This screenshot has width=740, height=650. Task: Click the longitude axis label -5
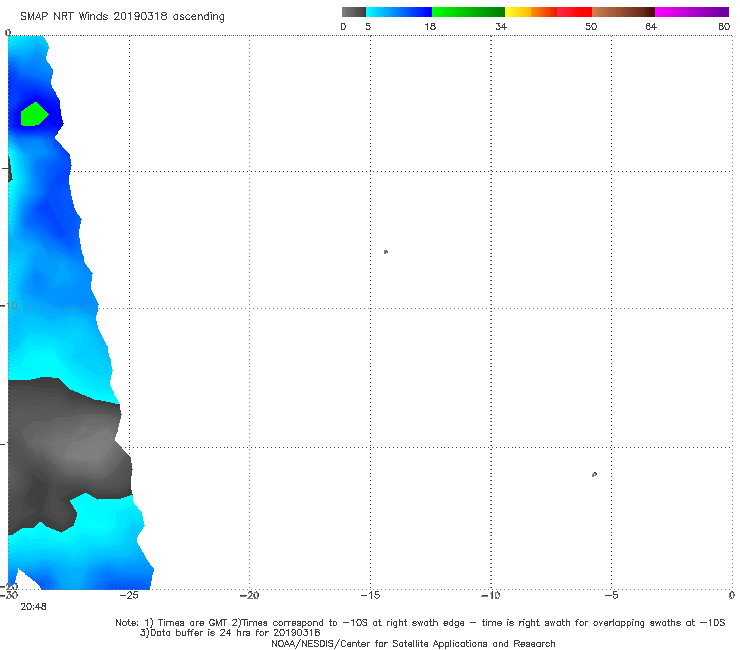coord(611,595)
